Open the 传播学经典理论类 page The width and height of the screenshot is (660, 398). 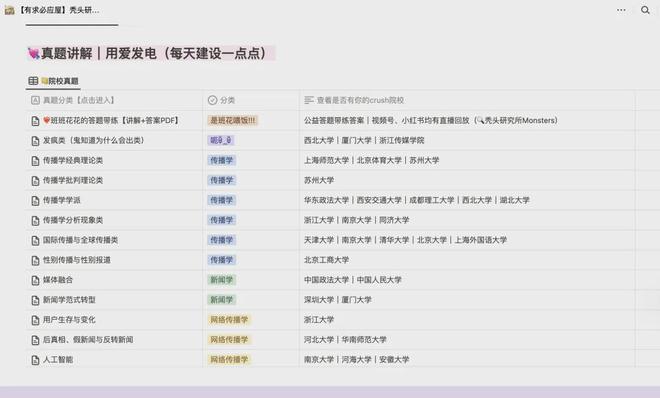click(x=73, y=160)
